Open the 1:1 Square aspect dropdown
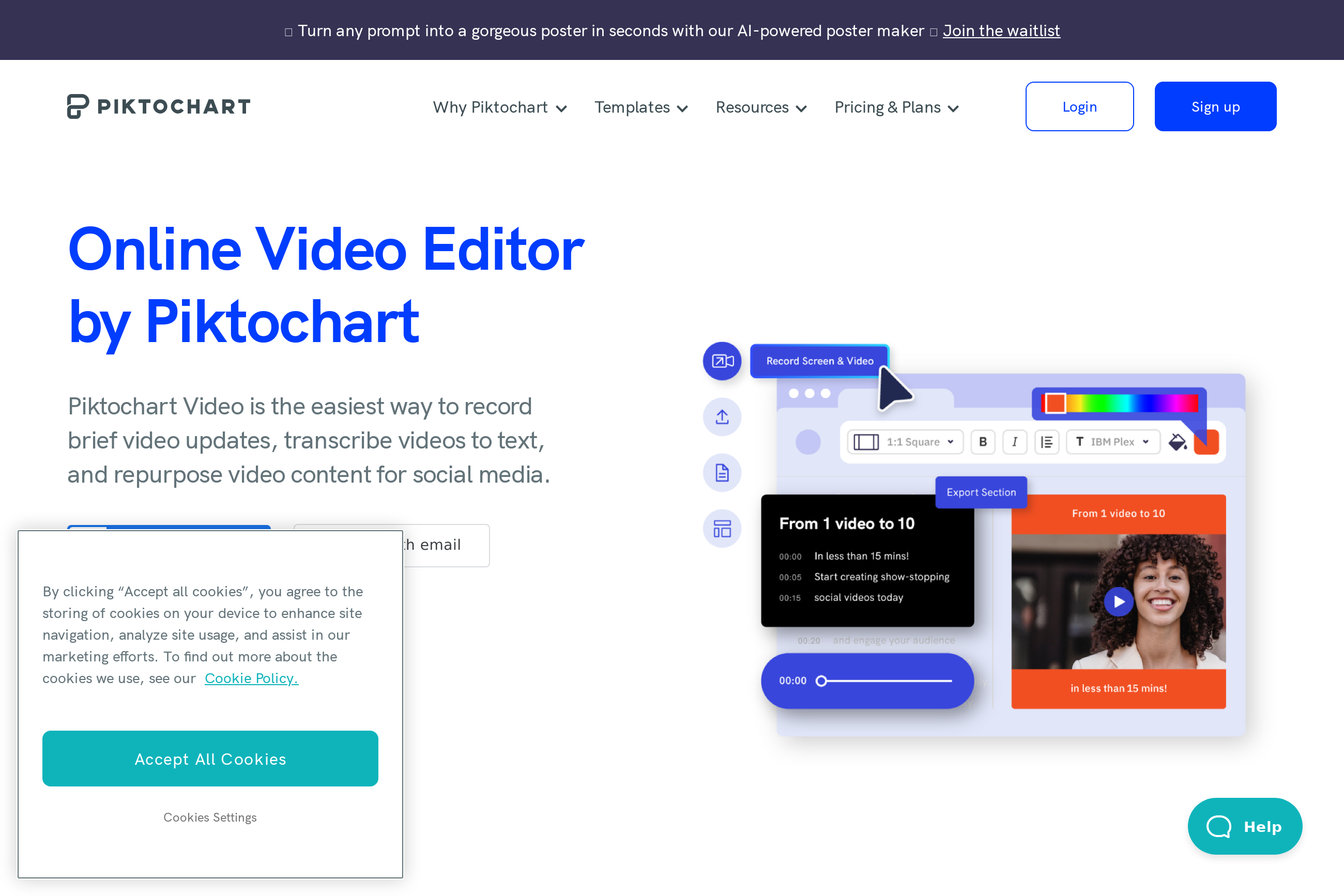Image resolution: width=1344 pixels, height=896 pixels. [x=905, y=442]
